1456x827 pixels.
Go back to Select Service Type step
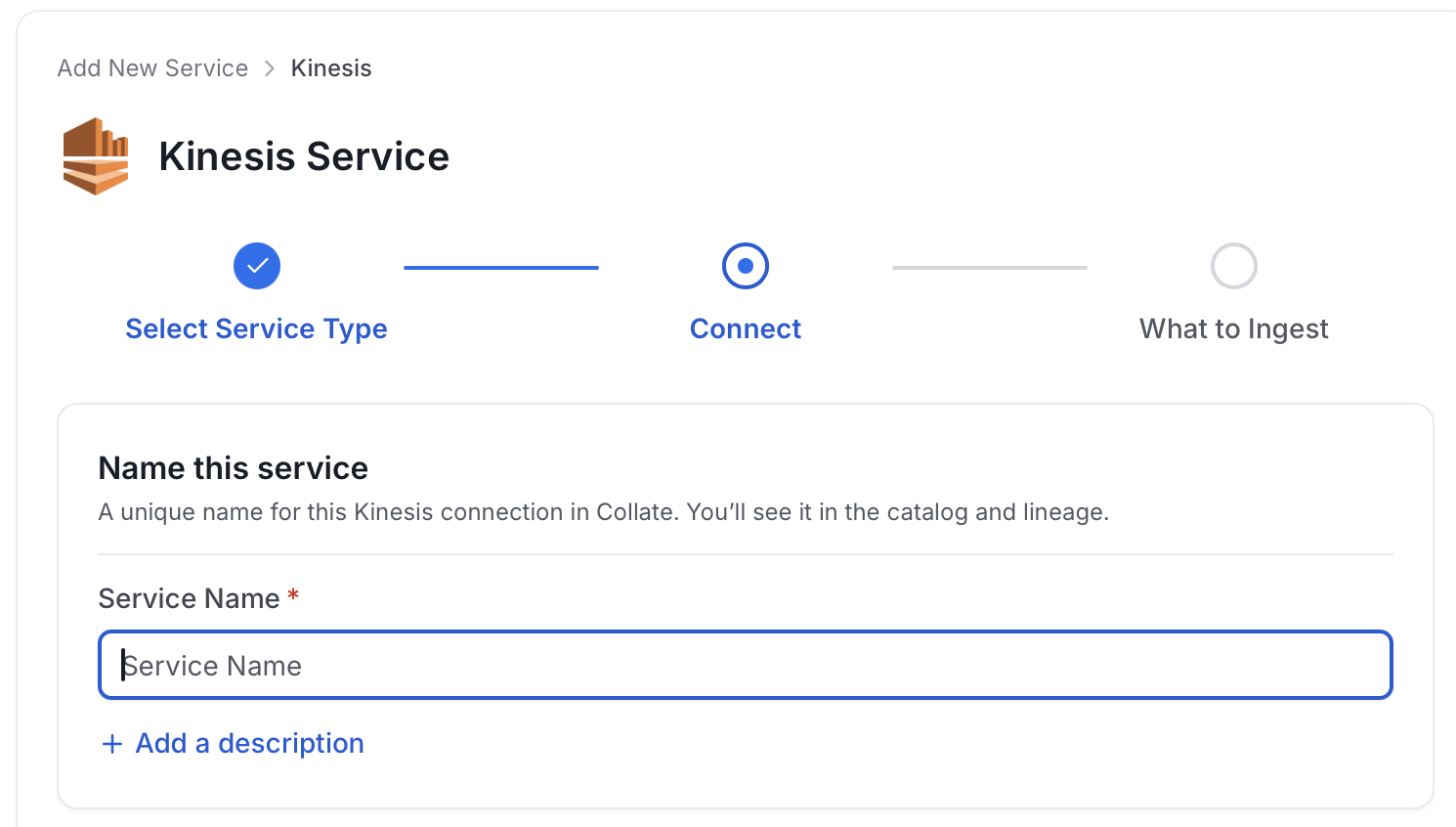click(256, 329)
